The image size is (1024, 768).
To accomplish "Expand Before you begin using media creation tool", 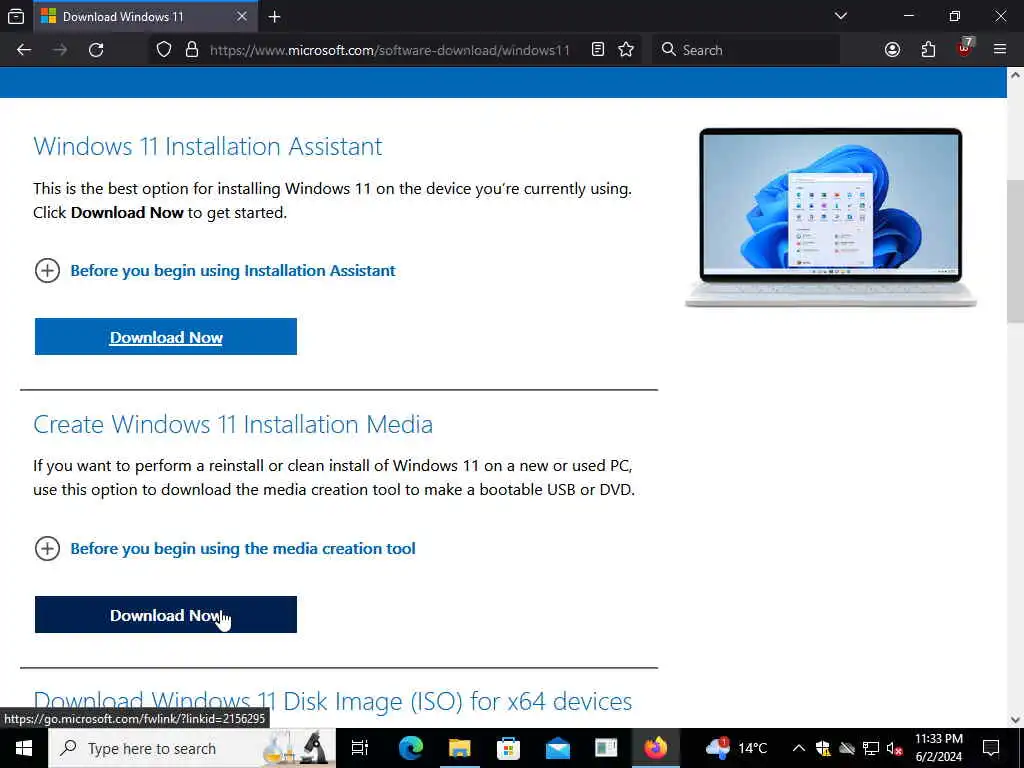I will (225, 549).
